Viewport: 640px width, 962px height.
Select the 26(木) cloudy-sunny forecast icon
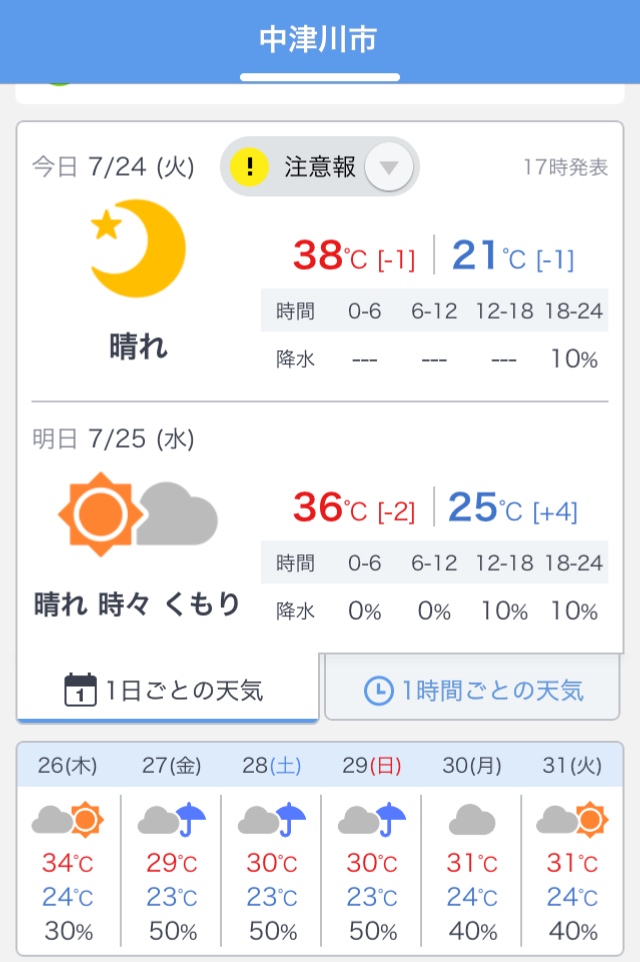click(67, 820)
